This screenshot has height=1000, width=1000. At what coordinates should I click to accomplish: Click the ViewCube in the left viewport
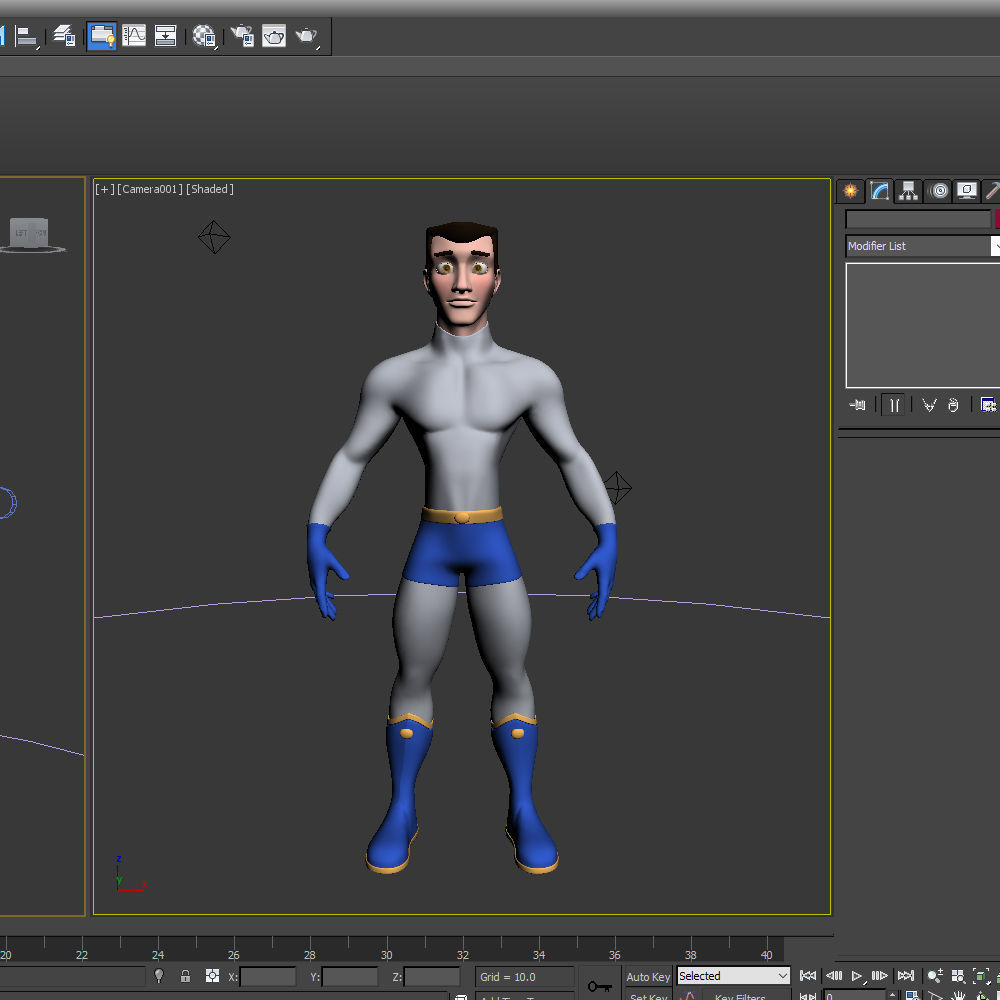(30, 235)
